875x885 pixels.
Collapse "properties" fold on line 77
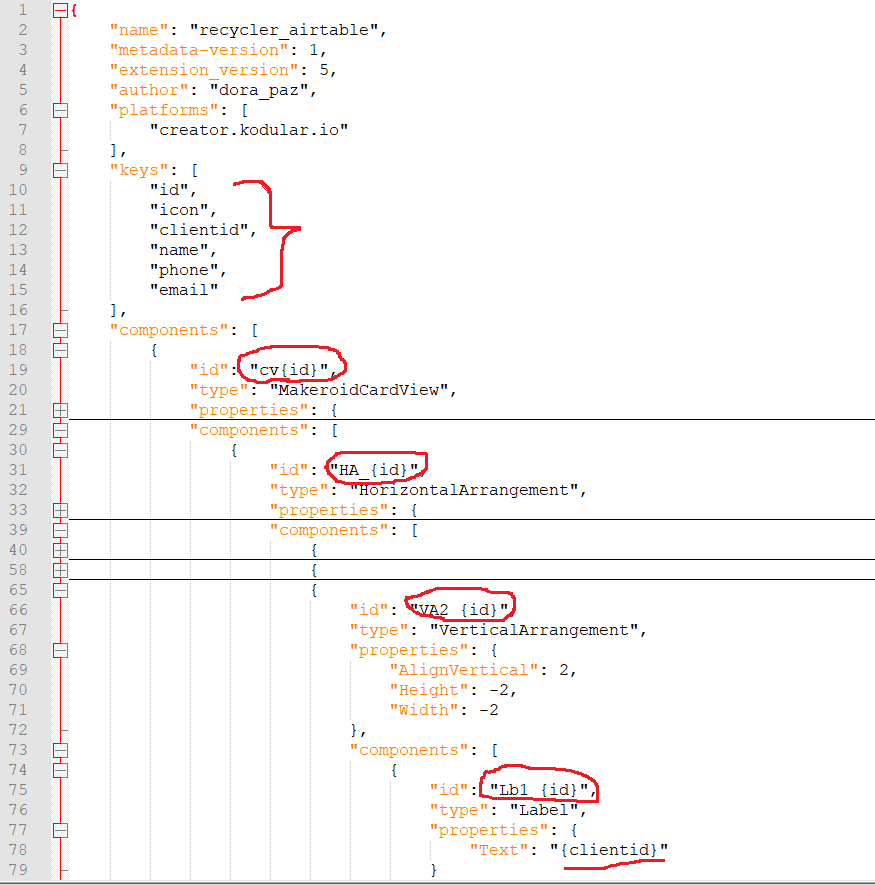coord(60,830)
